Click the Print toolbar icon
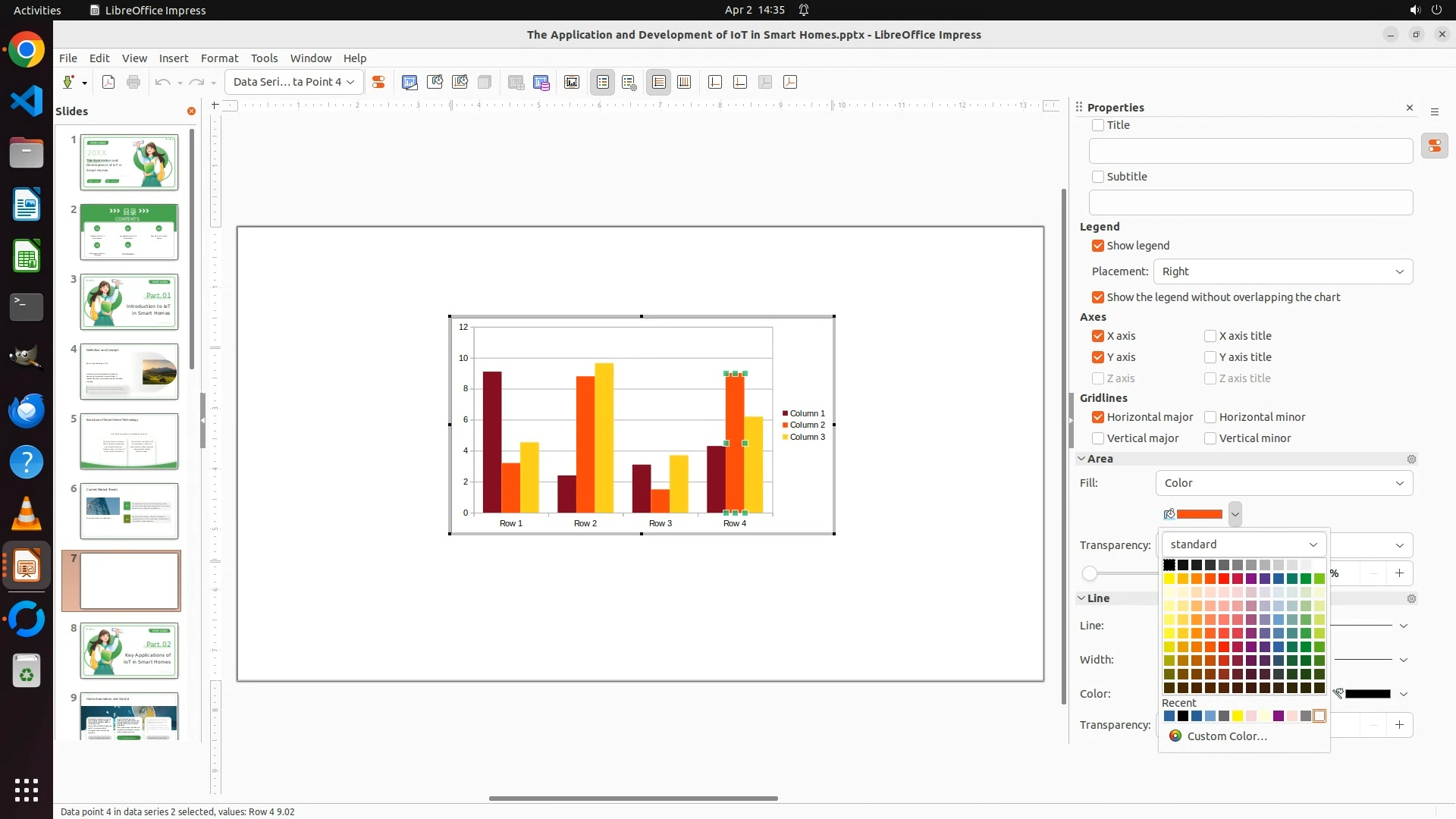The height and width of the screenshot is (819, 1456). (133, 83)
